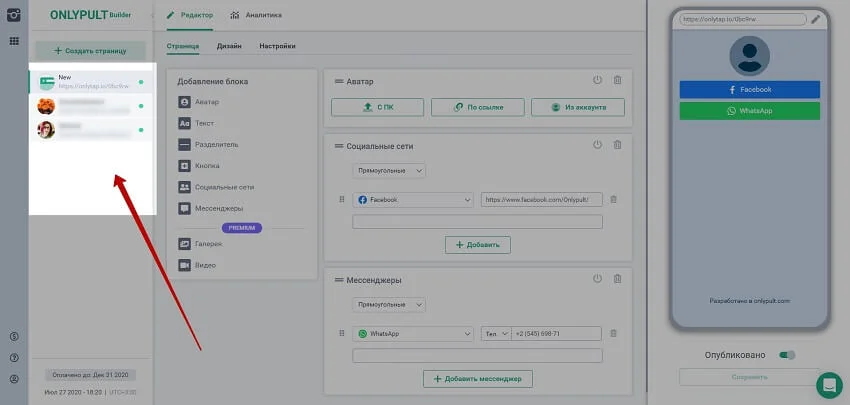Image resolution: width=850 pixels, height=405 pixels.
Task: Open the user account icon in sidebar
Action: point(14,379)
